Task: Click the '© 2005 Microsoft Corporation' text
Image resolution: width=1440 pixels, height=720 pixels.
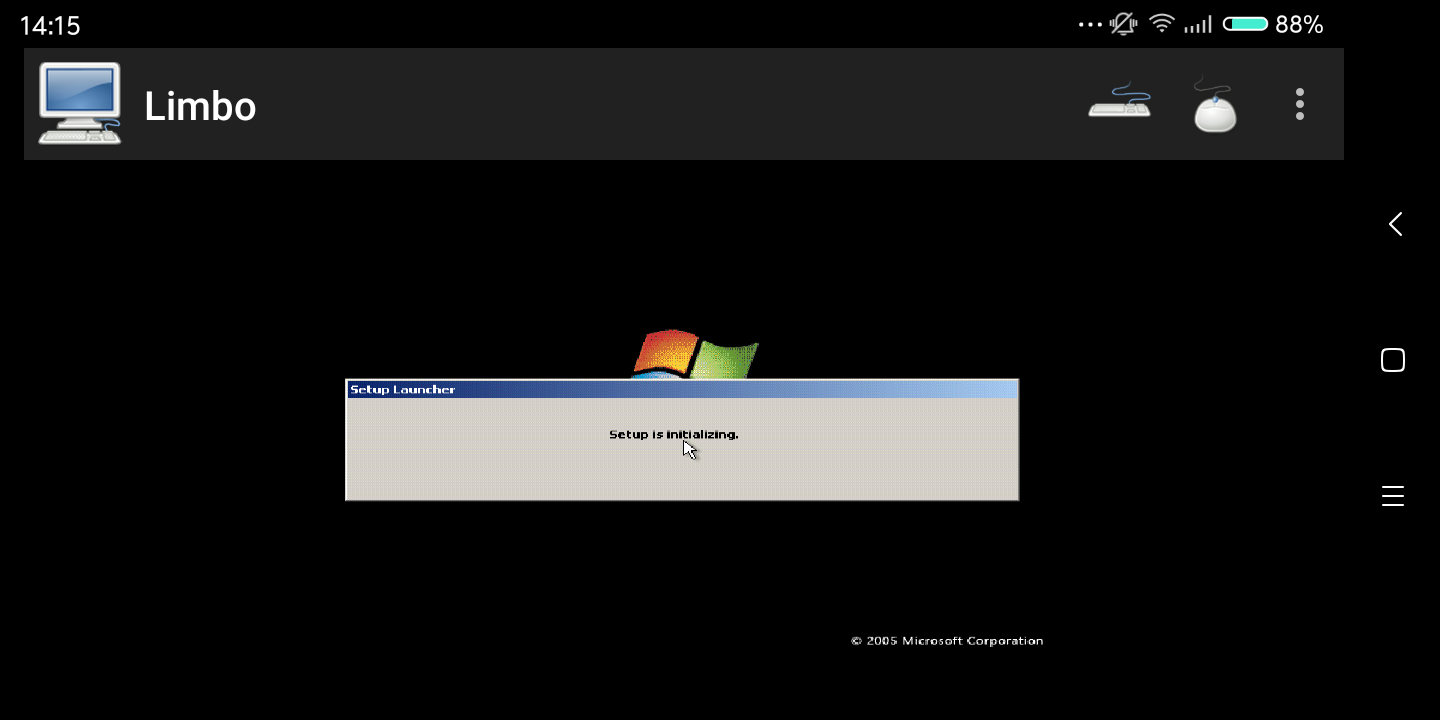Action: coord(947,641)
